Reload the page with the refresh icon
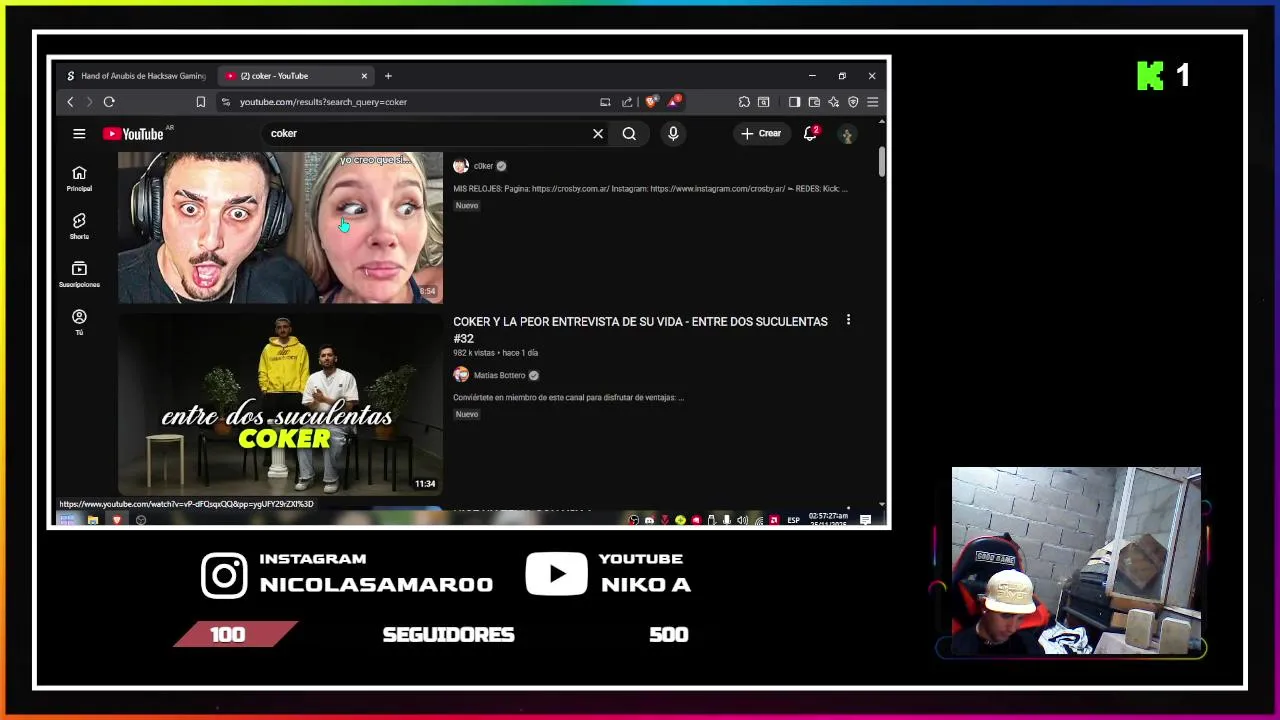Image resolution: width=1280 pixels, height=720 pixels. point(109,102)
